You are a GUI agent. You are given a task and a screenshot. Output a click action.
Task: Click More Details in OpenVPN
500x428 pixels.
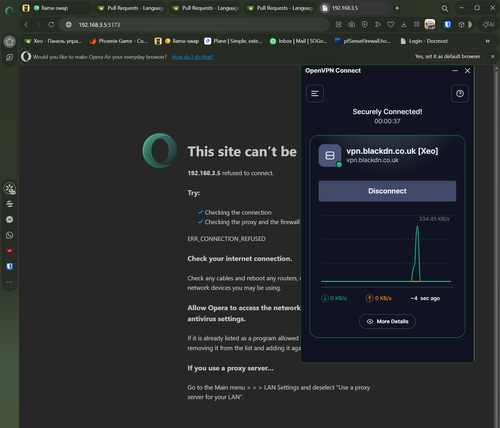tap(387, 321)
